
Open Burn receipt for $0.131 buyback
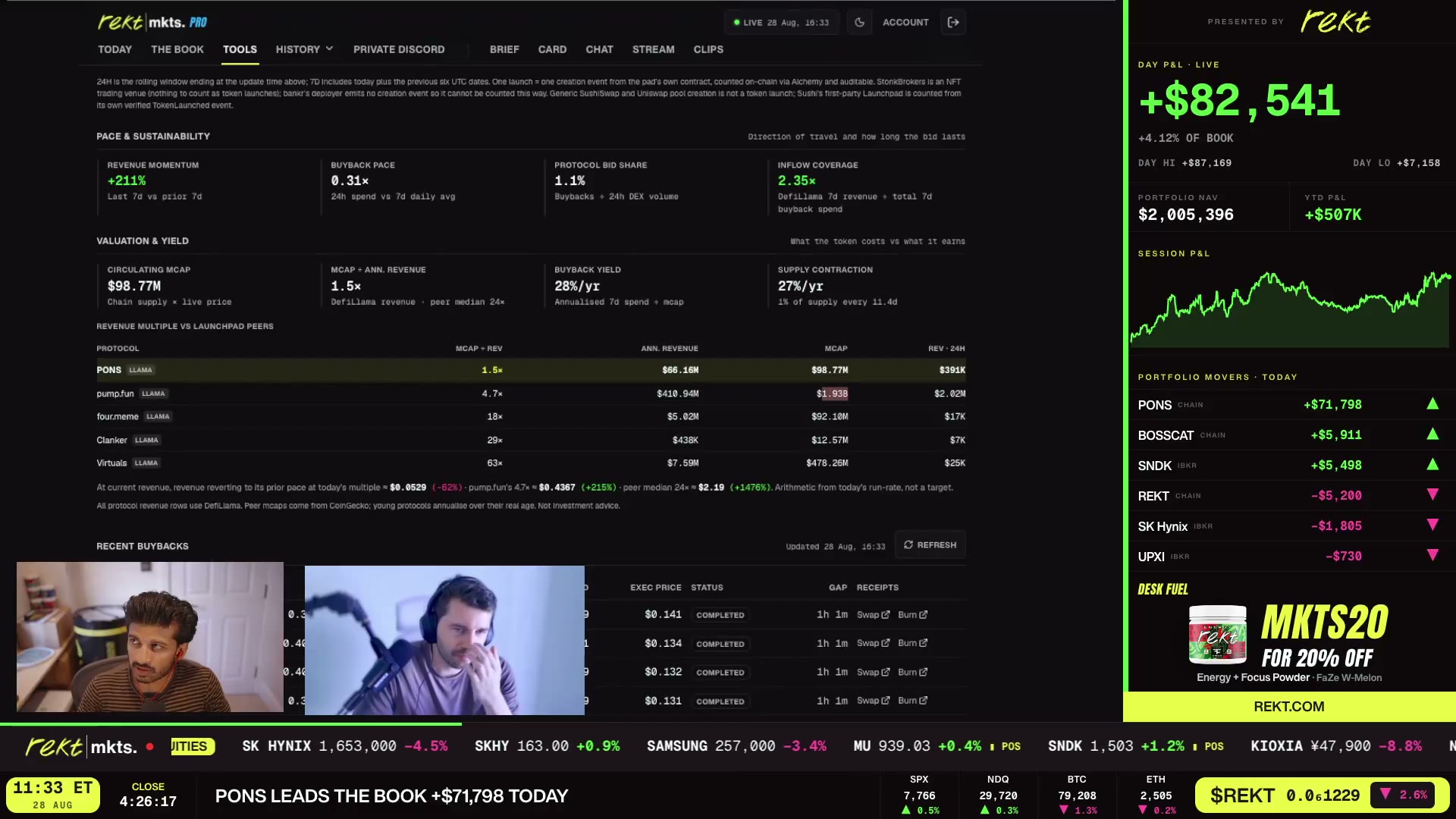pyautogui.click(x=912, y=701)
